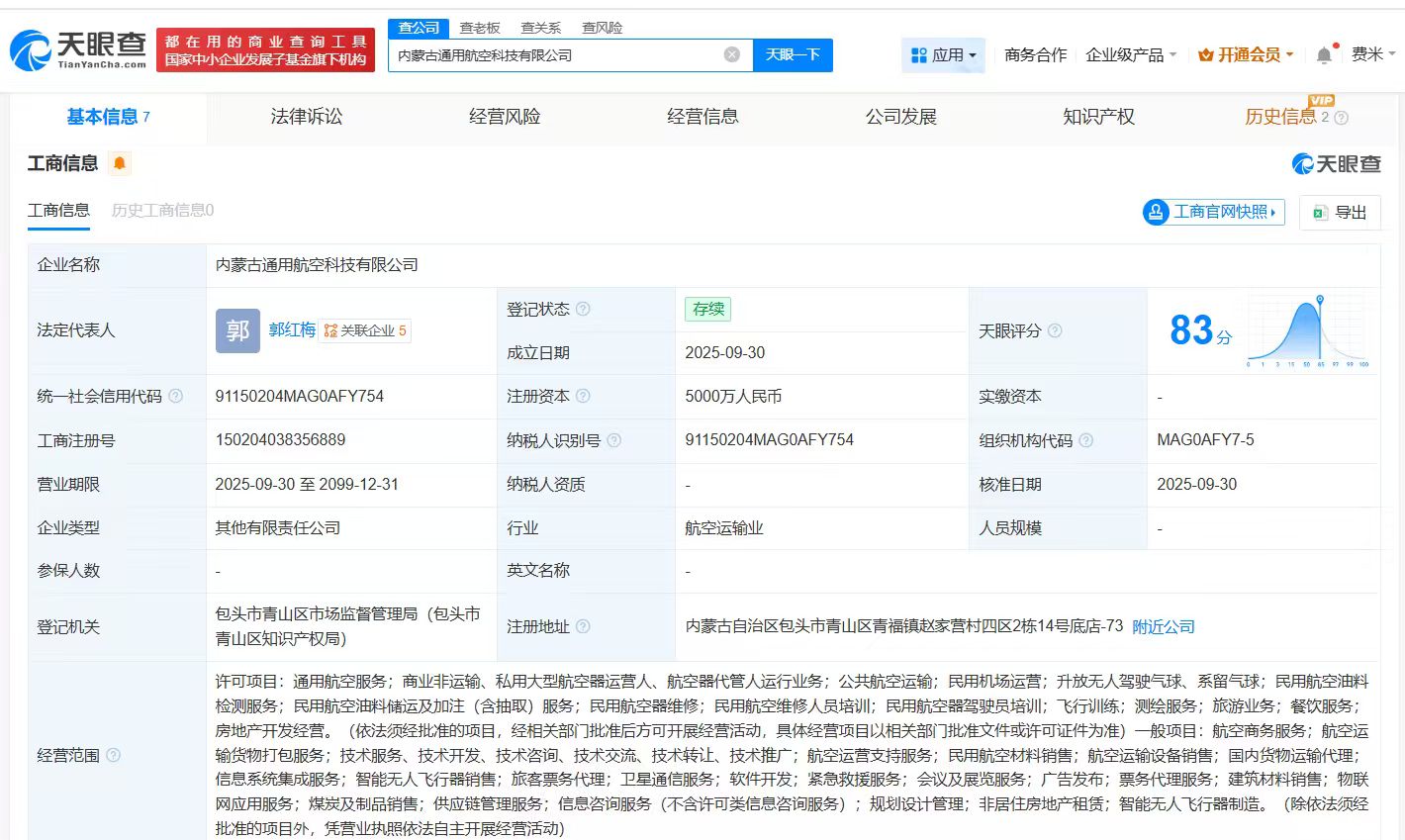
Task: Expand the 费米 user account menu
Action: coord(1372,54)
